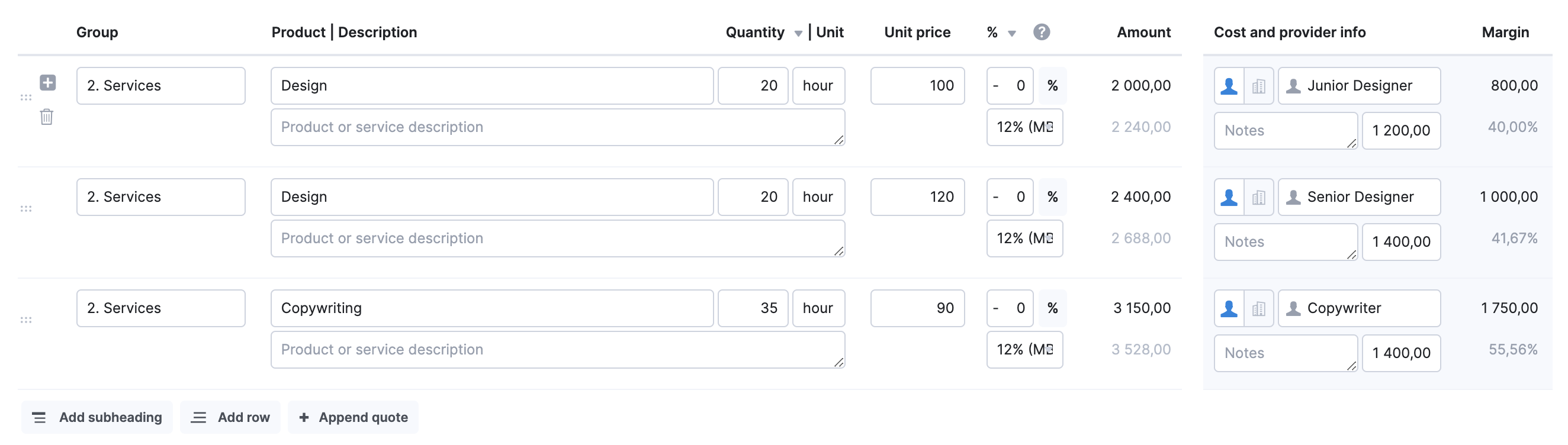Delete the first row with trash icon
Image resolution: width=1568 pixels, height=445 pixels.
tap(47, 117)
